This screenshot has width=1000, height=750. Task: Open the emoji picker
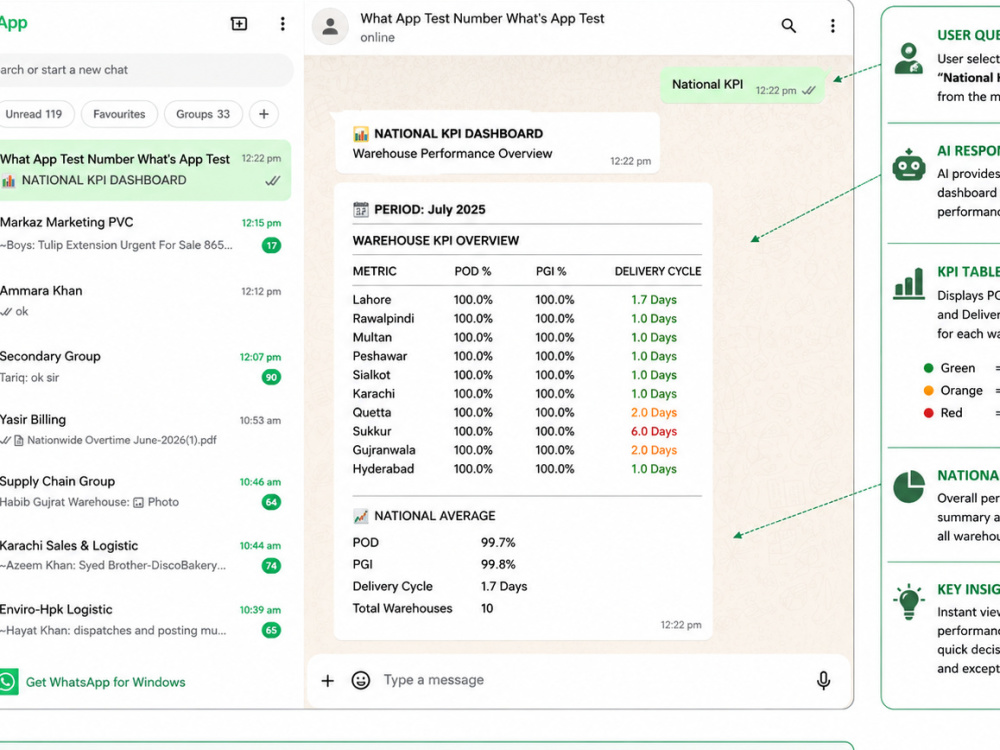click(361, 680)
